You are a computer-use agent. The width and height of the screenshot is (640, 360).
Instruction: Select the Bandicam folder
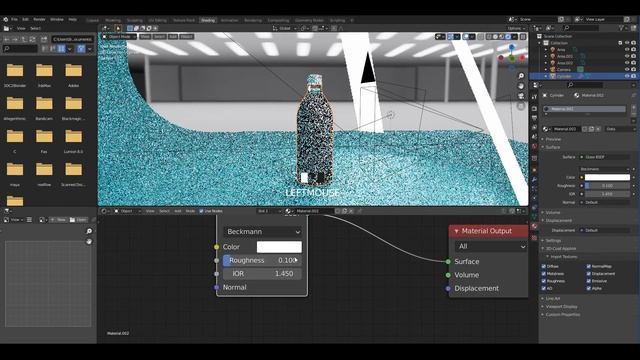(44, 108)
